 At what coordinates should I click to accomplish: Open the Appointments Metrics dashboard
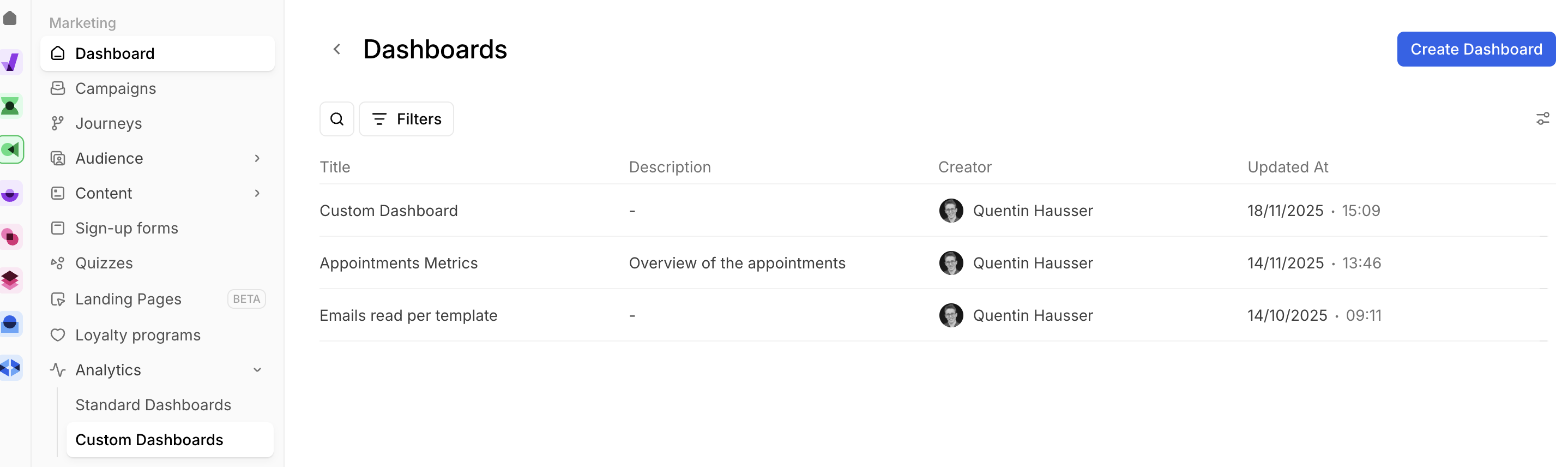pos(398,263)
